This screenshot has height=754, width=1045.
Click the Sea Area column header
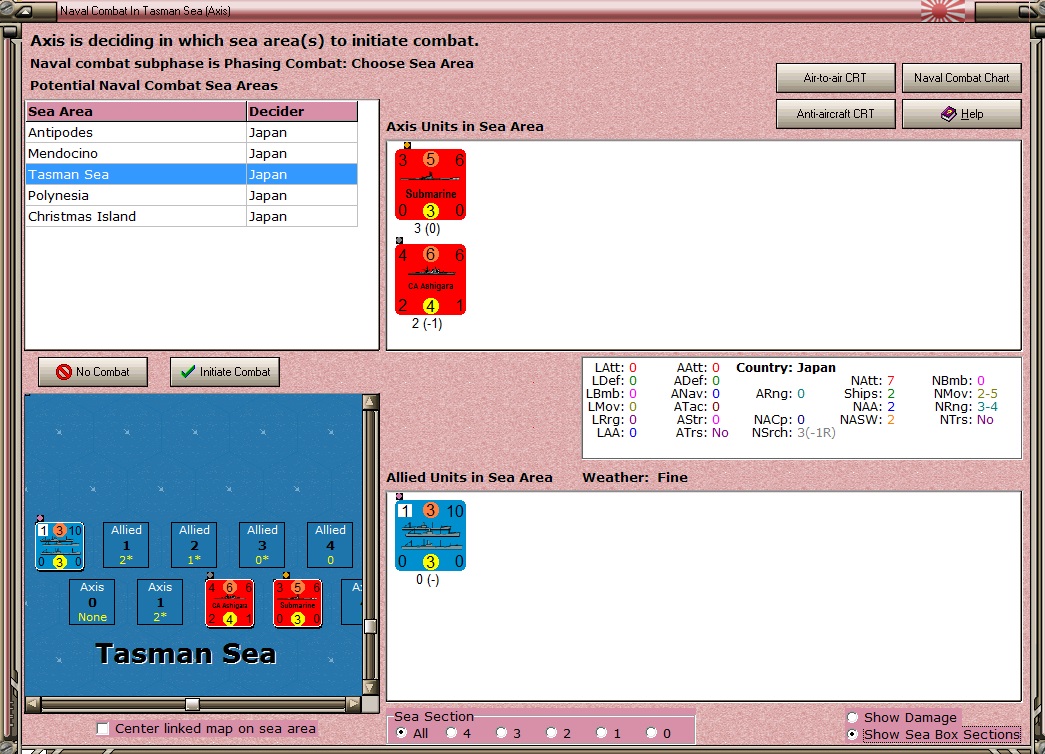(x=136, y=111)
